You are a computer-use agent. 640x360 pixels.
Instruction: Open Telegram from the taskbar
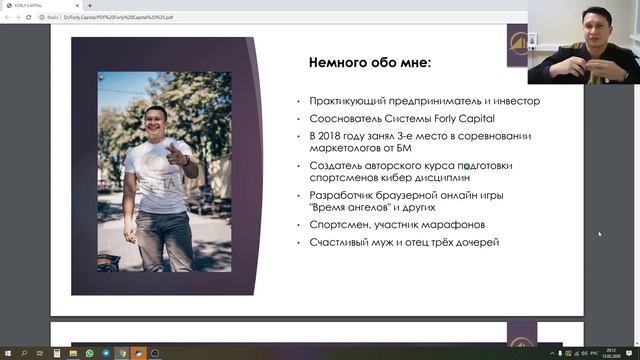point(106,353)
